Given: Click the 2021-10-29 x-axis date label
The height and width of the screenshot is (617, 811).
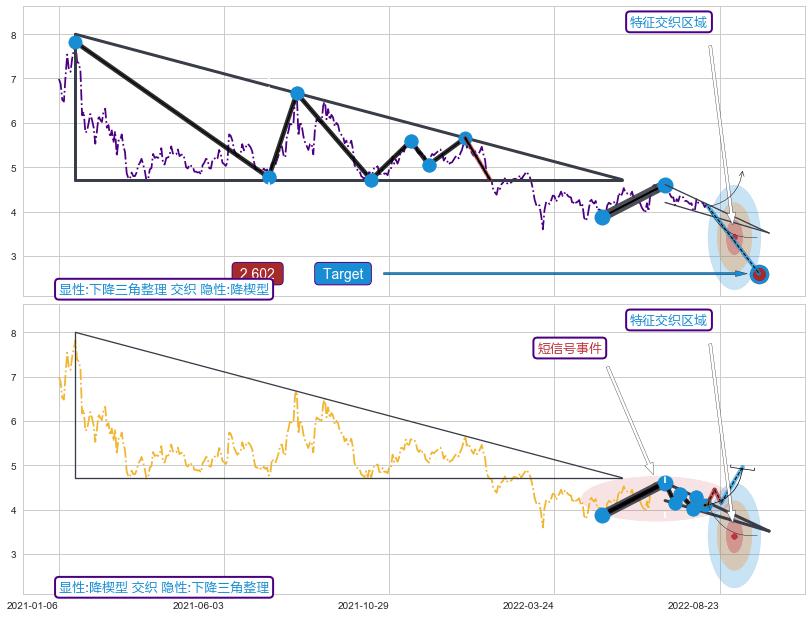Looking at the screenshot, I should point(362,605).
